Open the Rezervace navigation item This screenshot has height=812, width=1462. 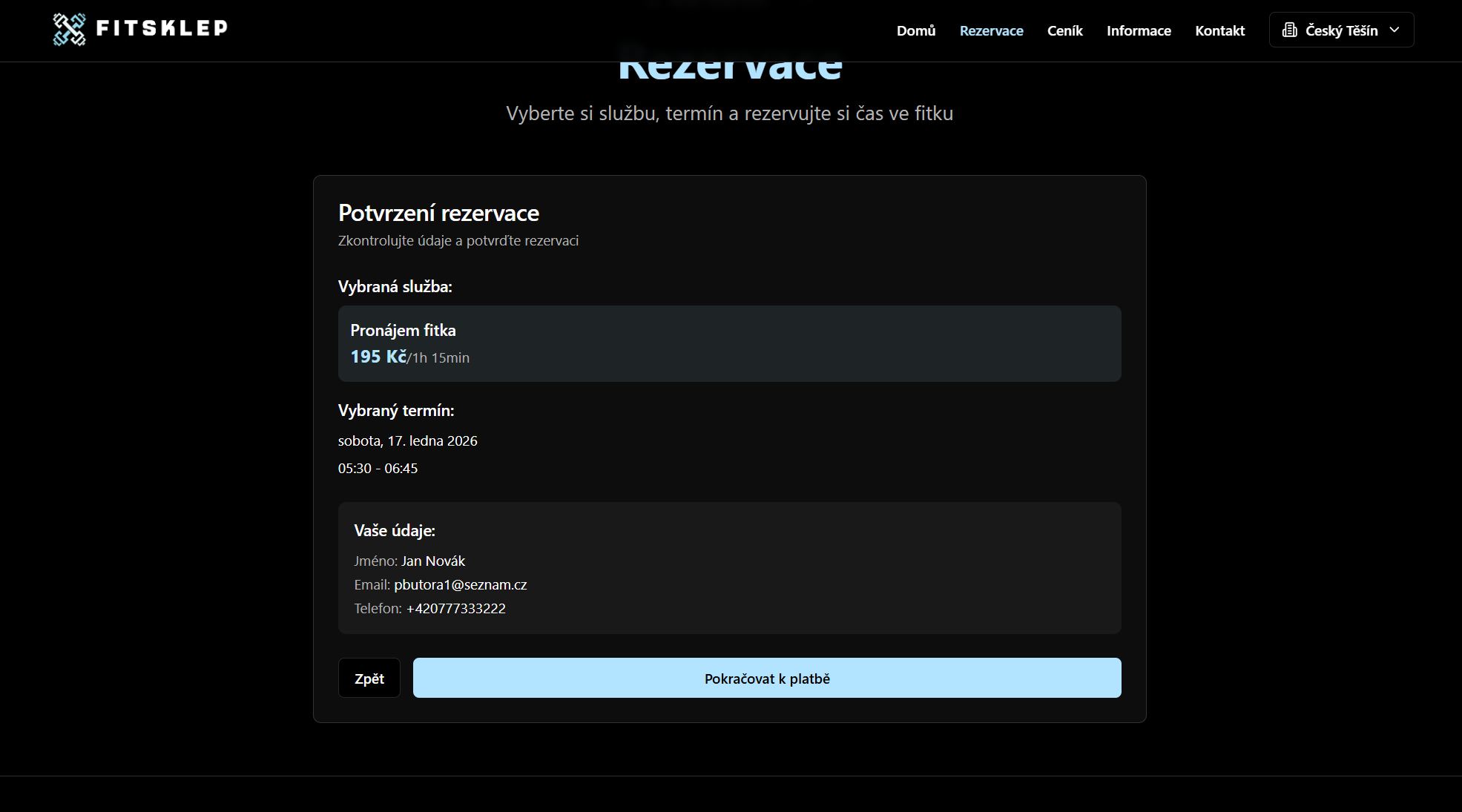991,30
